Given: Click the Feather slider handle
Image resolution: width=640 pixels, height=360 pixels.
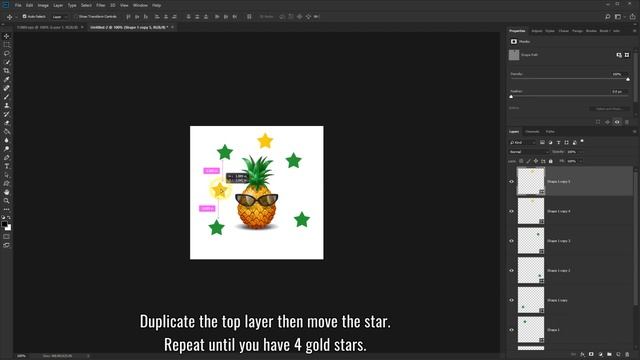Looking at the screenshot, I should 511,97.
